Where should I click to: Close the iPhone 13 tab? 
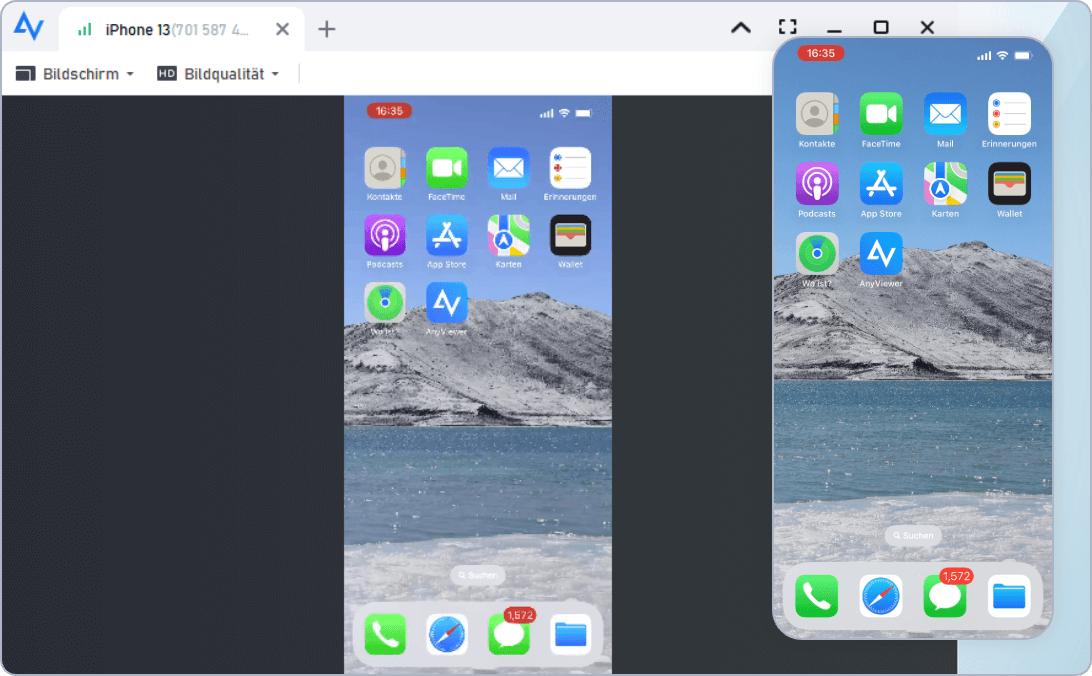[x=282, y=29]
